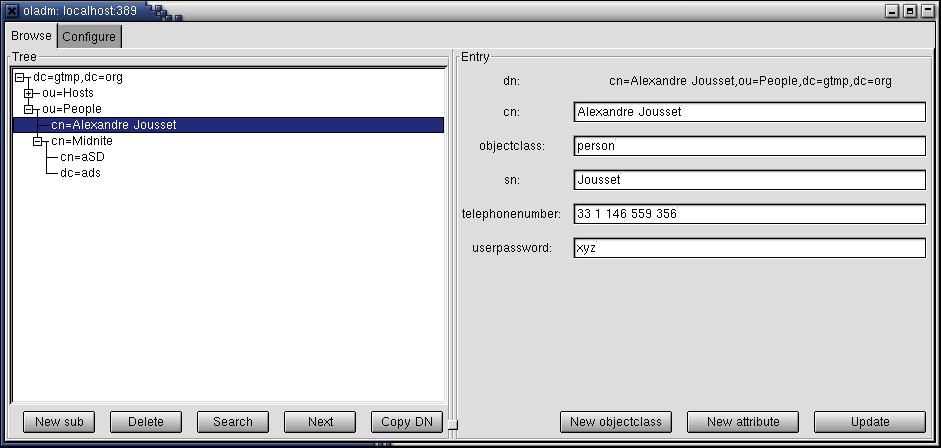Screen dimensions: 941x448
Task: Select the cn=aSD tree entry
Action: coord(82,157)
